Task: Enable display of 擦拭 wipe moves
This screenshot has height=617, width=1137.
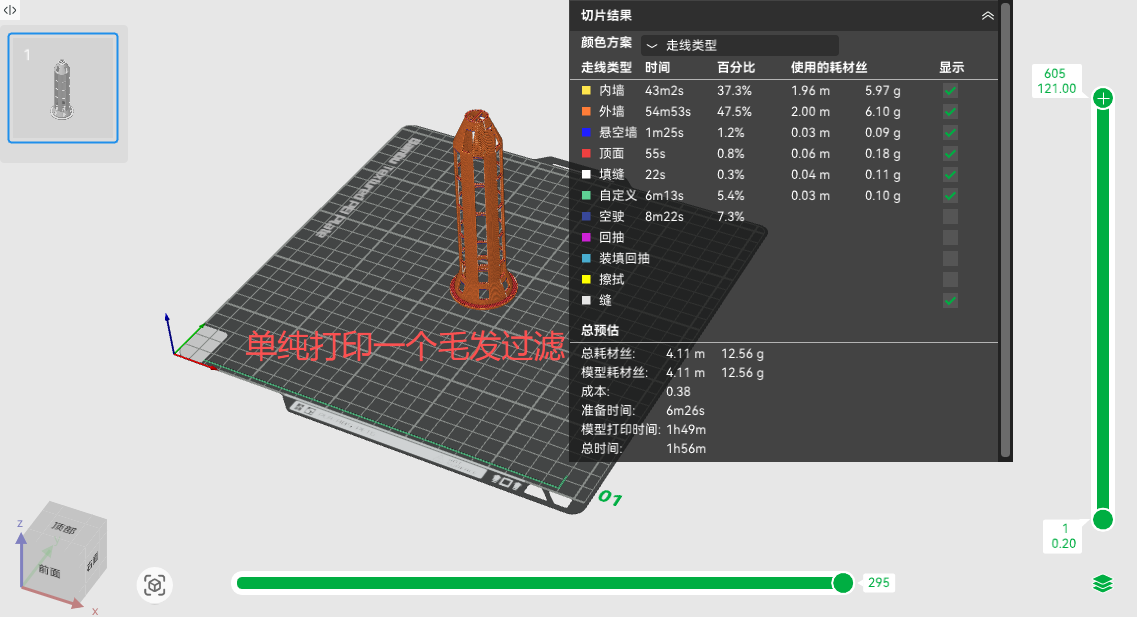Action: [x=950, y=280]
